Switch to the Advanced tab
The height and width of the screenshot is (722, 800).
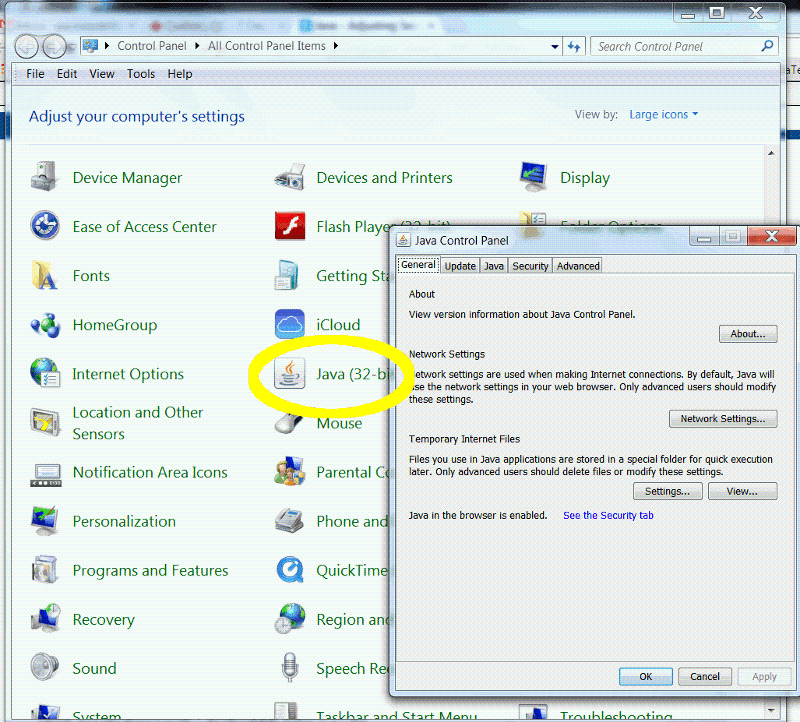tap(578, 266)
